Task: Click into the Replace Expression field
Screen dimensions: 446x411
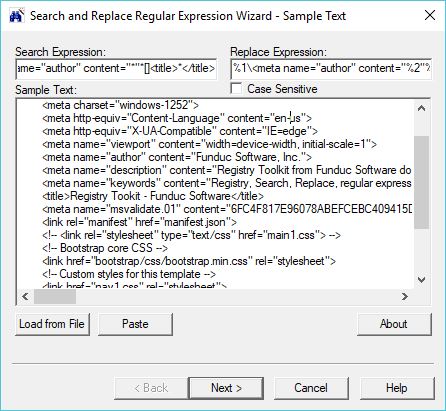Action: [x=331, y=69]
